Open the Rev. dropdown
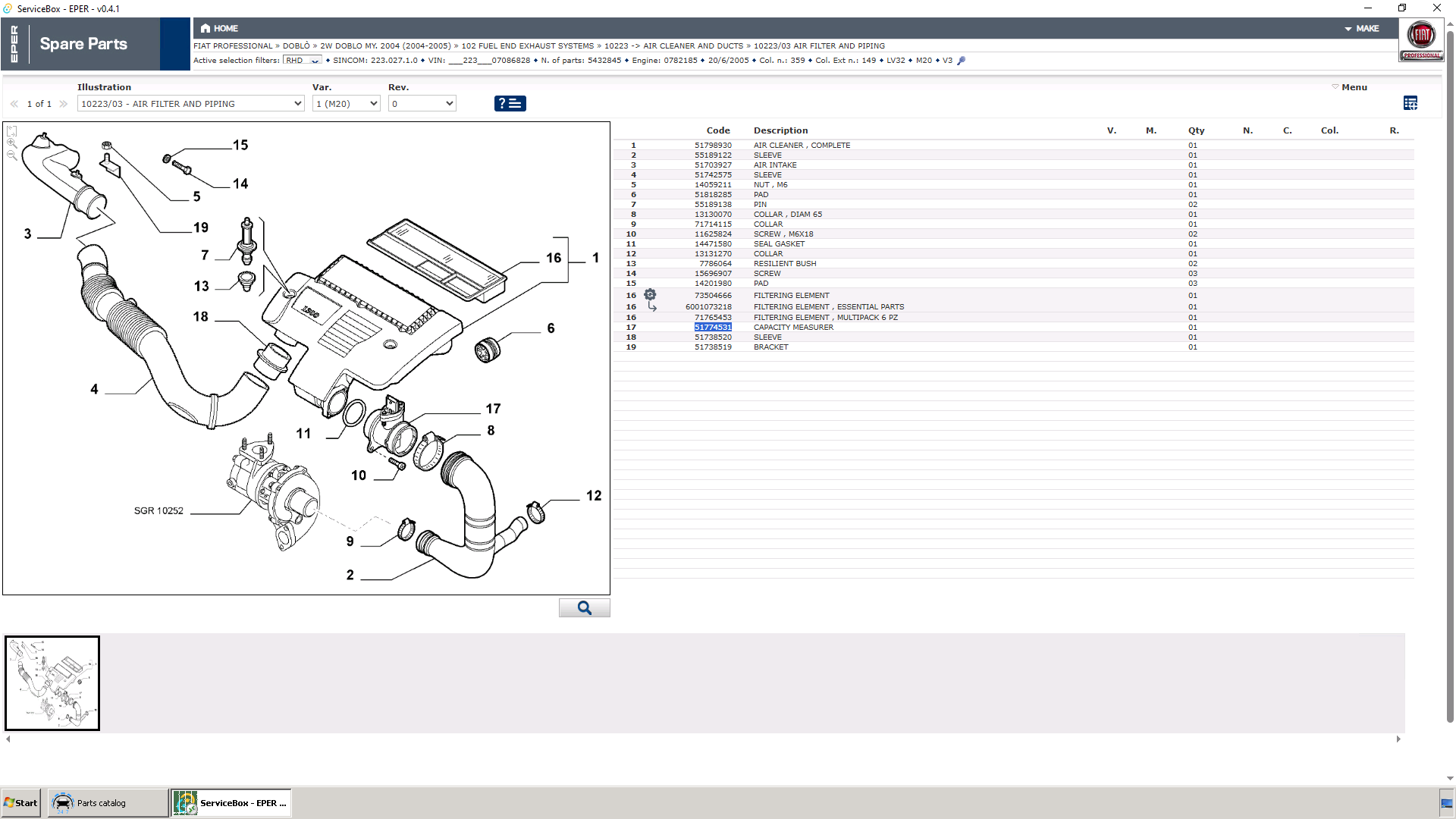This screenshot has width=1456, height=819. pyautogui.click(x=422, y=104)
